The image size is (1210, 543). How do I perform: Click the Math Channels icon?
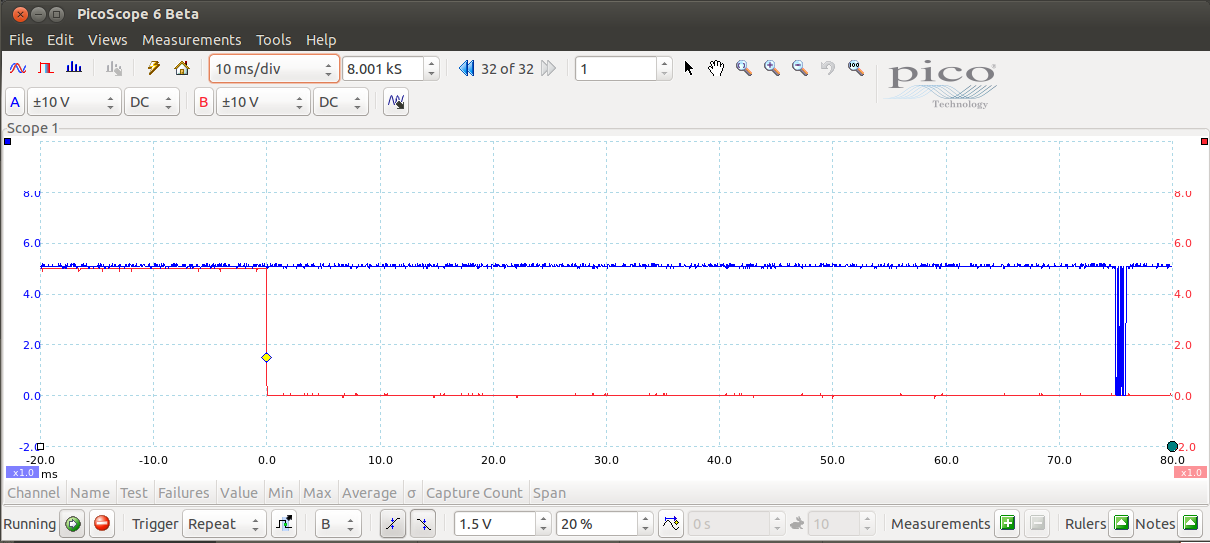(396, 102)
